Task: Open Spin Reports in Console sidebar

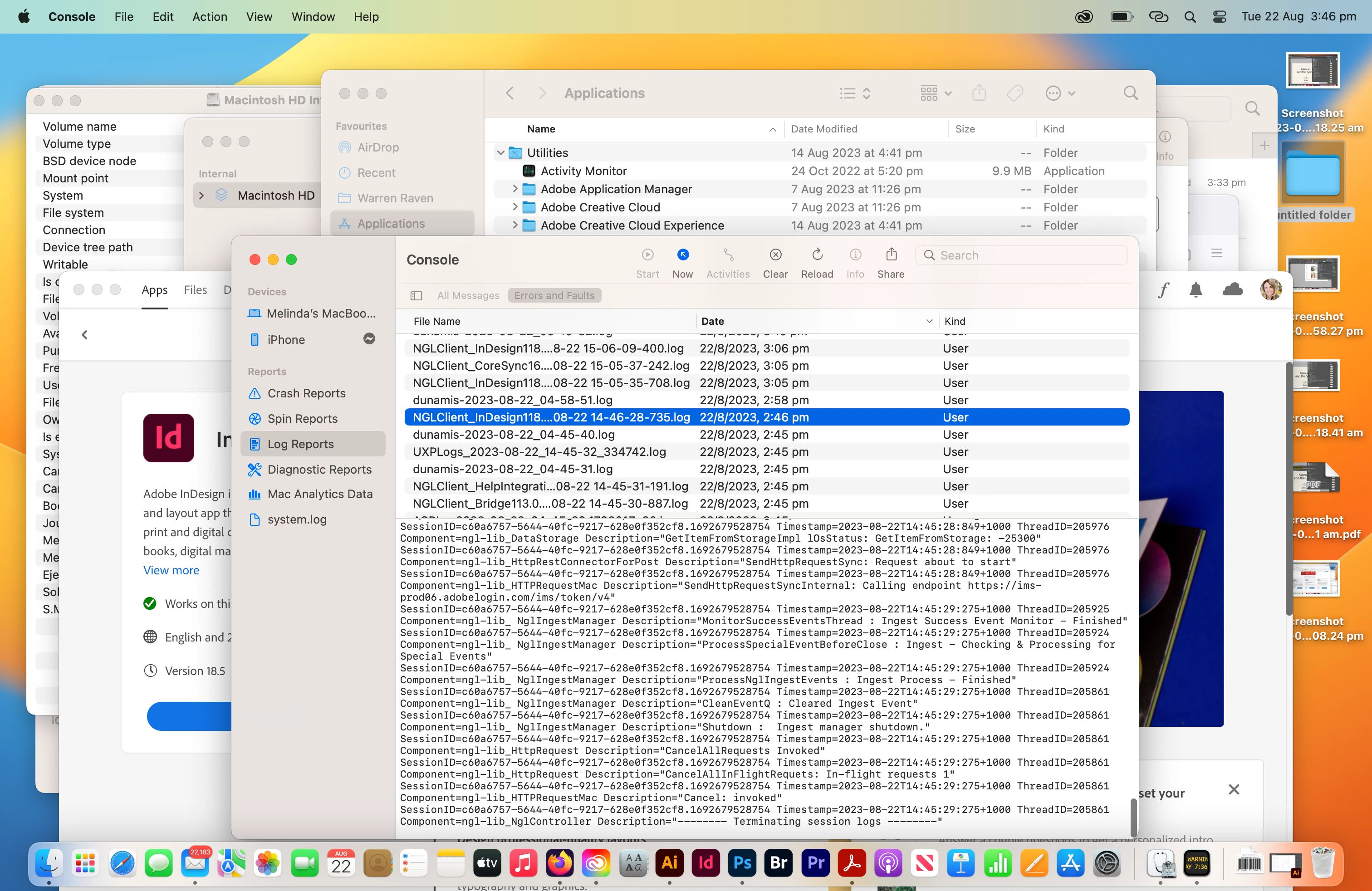Action: 302,418
